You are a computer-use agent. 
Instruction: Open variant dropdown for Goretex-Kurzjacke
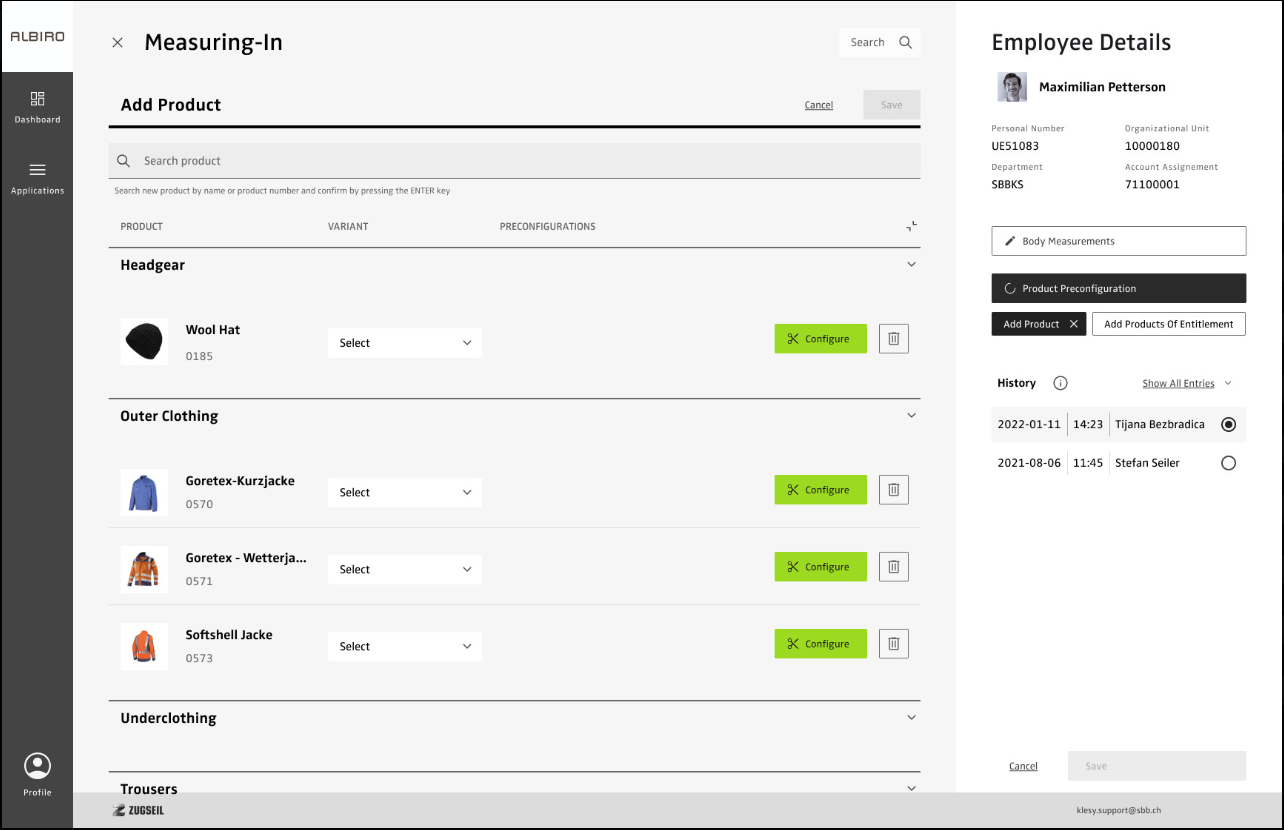pos(405,492)
